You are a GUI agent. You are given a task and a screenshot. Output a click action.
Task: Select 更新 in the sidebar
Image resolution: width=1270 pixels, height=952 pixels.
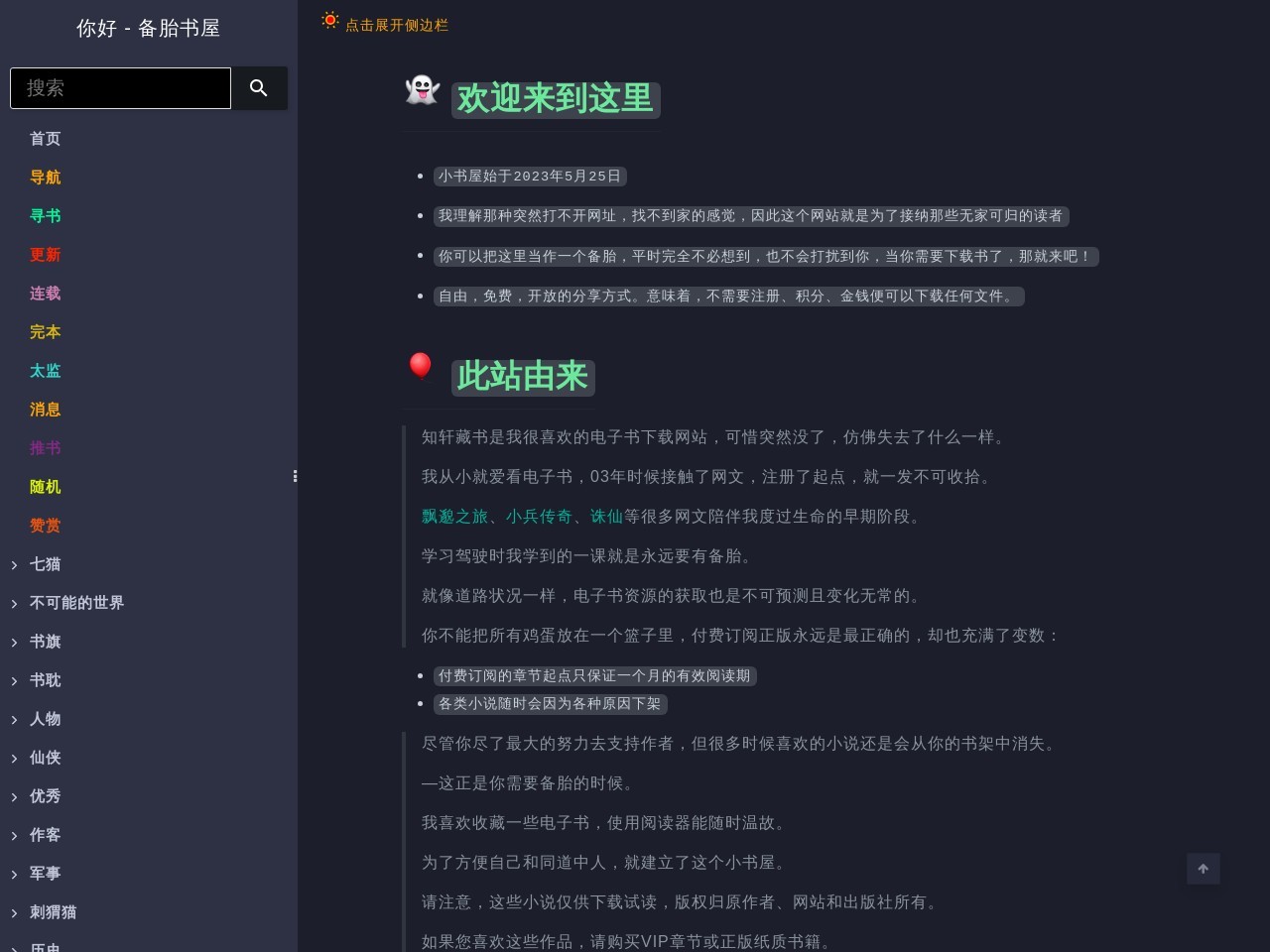pos(45,255)
